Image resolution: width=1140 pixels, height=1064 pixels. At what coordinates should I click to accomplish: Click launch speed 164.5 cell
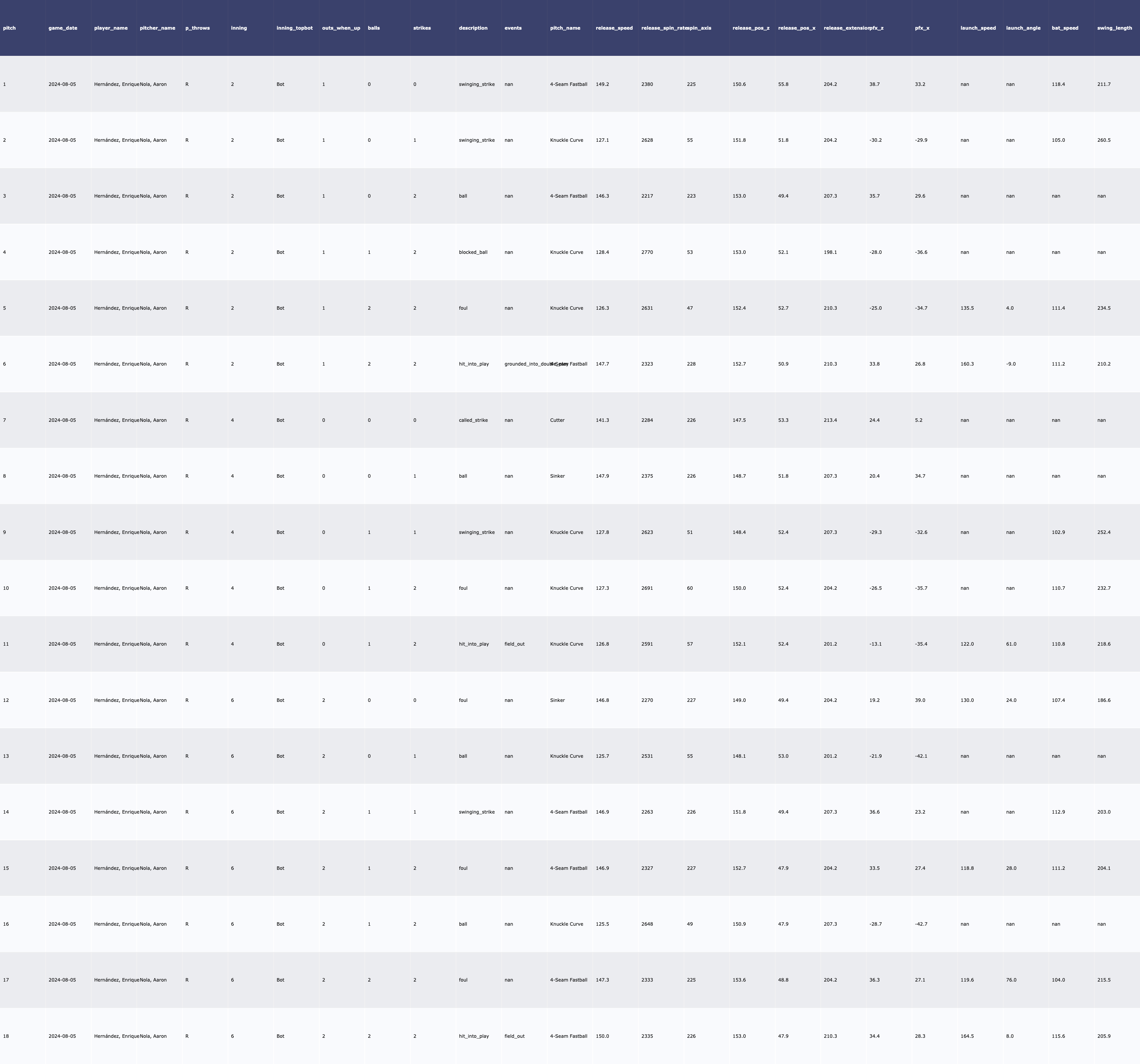pos(967,1037)
